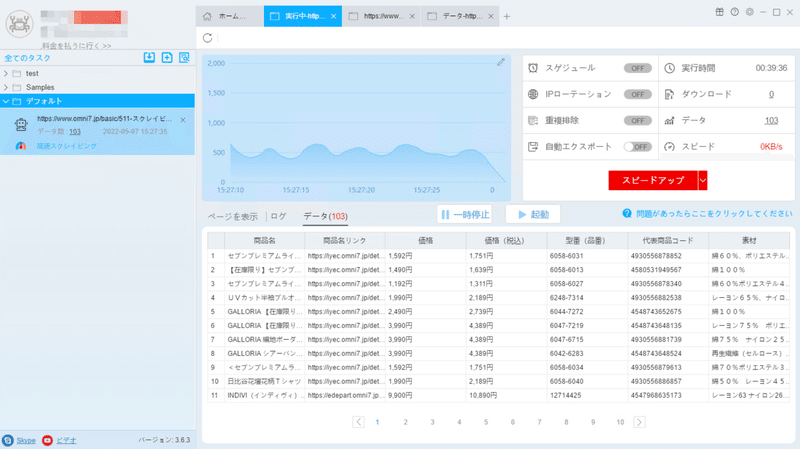The height and width of the screenshot is (449, 800).
Task: Toggle the スケジュール OFF switch
Action: 637,68
